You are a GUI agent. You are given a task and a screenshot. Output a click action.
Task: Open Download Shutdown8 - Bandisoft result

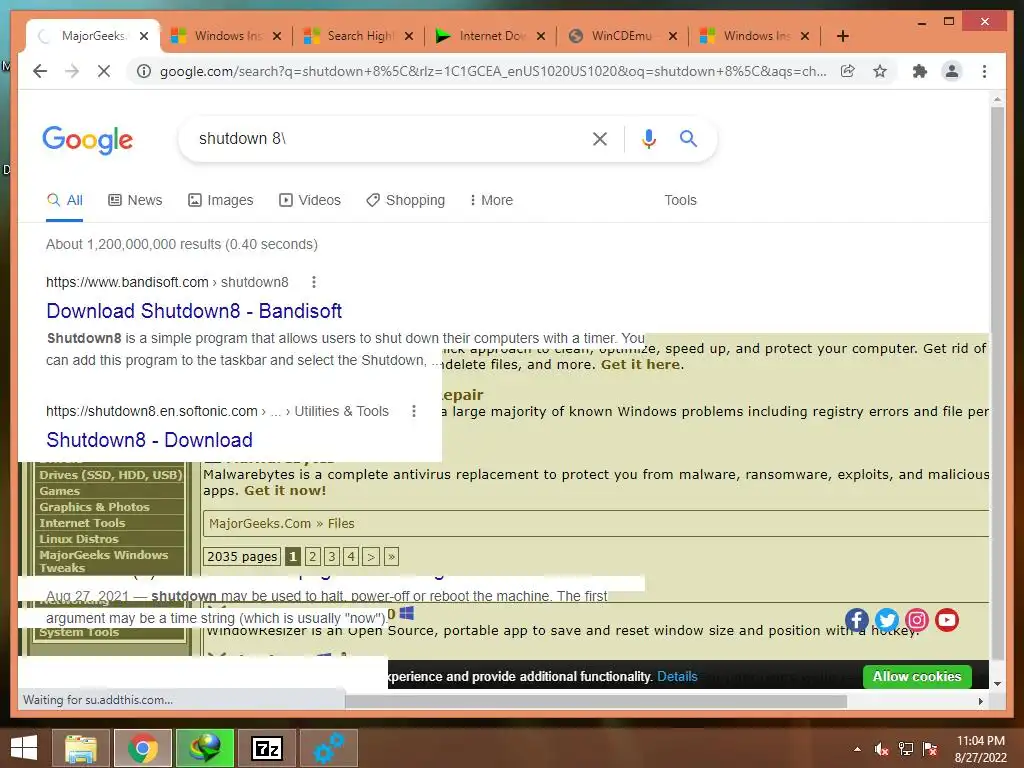tap(194, 311)
